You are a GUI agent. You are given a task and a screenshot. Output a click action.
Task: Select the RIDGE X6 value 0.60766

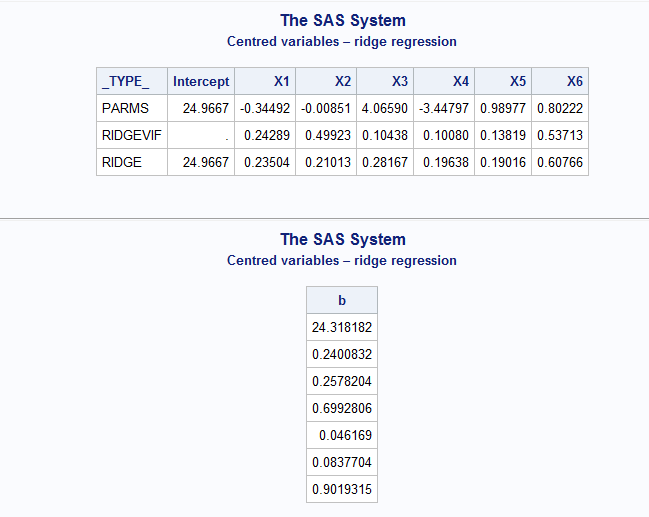coord(560,162)
